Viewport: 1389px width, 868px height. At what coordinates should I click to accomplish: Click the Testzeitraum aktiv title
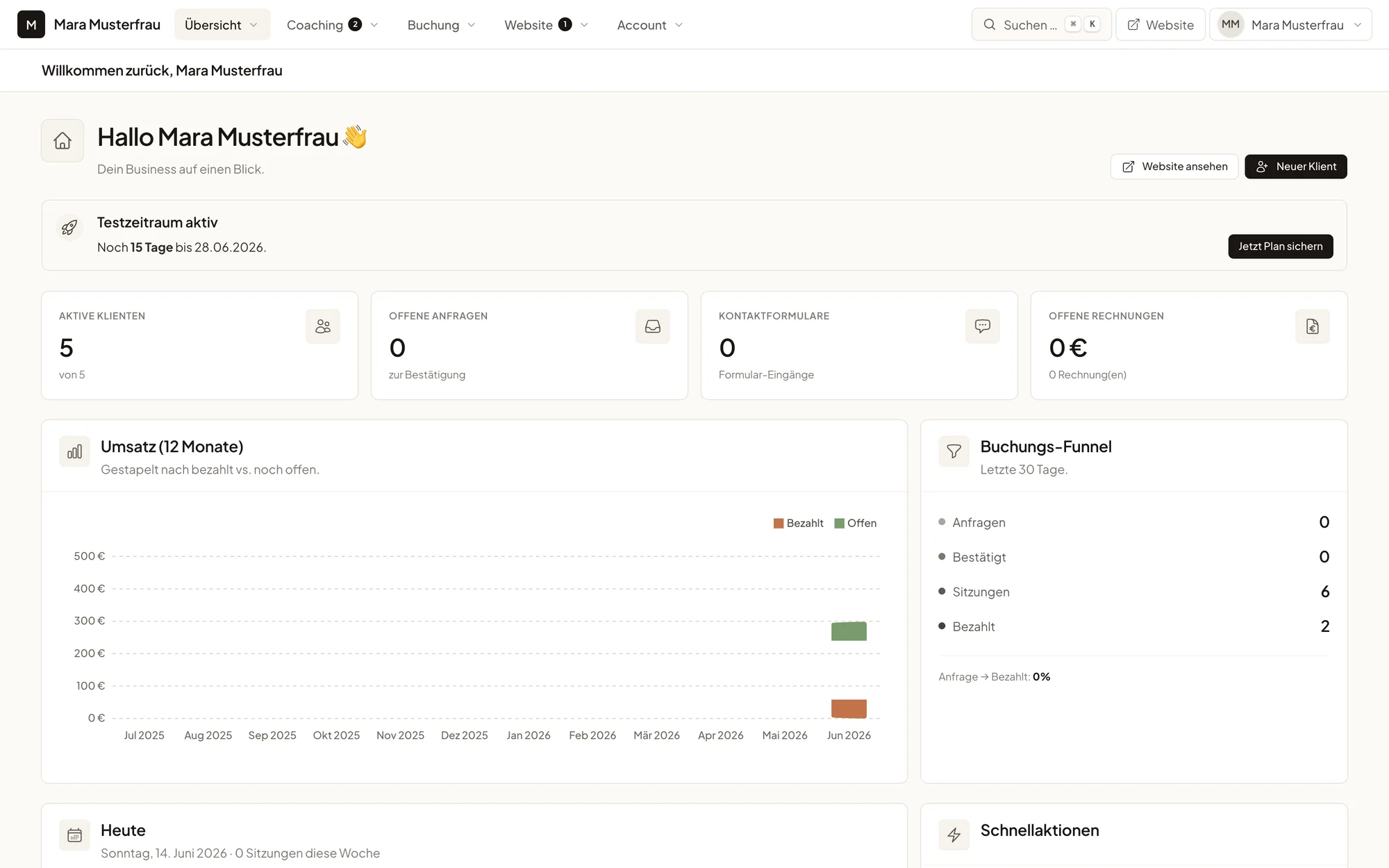[157, 222]
